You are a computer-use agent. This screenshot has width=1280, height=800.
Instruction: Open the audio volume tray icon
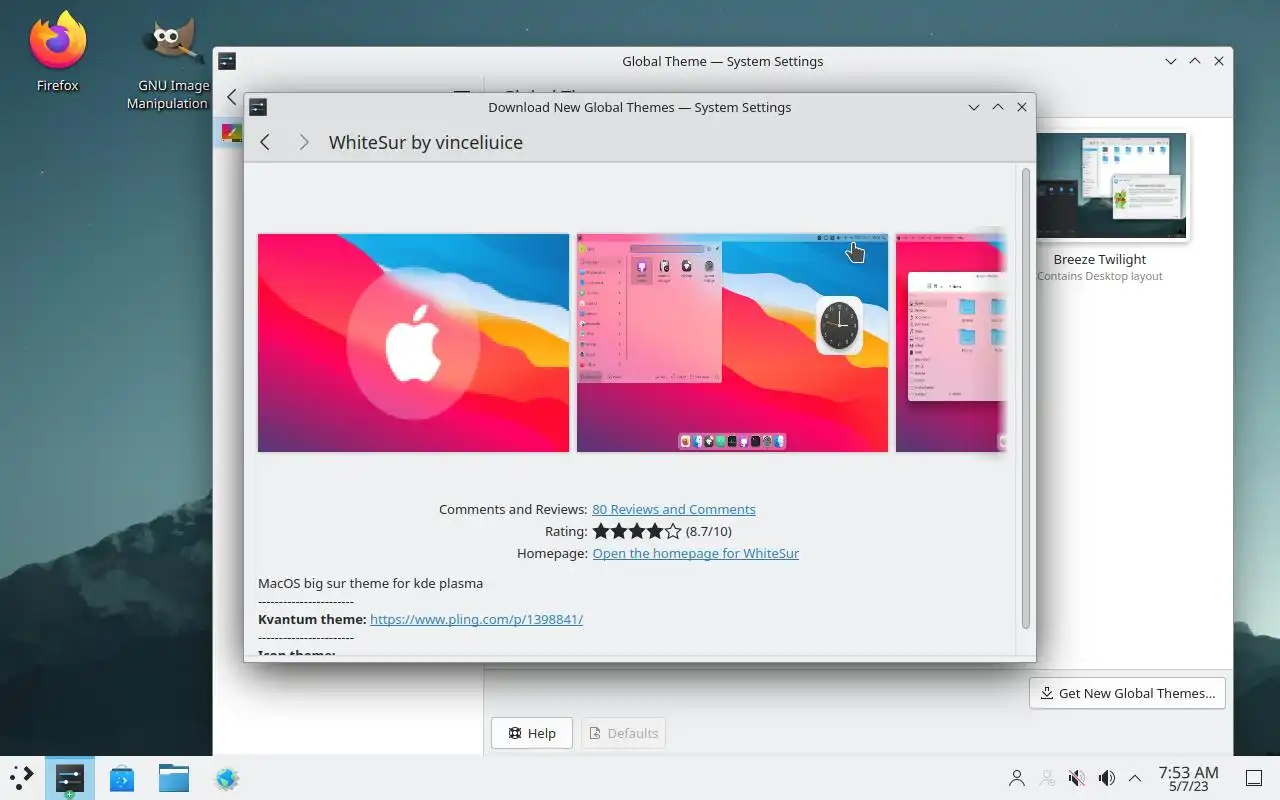[x=1107, y=778]
